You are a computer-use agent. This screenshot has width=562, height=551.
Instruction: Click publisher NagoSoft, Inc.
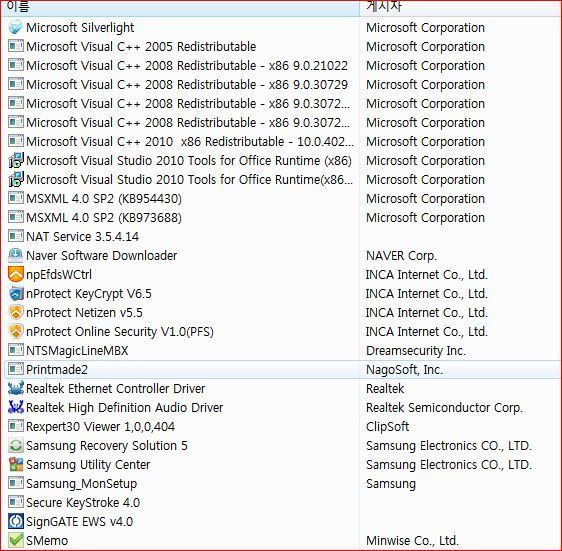(404, 370)
